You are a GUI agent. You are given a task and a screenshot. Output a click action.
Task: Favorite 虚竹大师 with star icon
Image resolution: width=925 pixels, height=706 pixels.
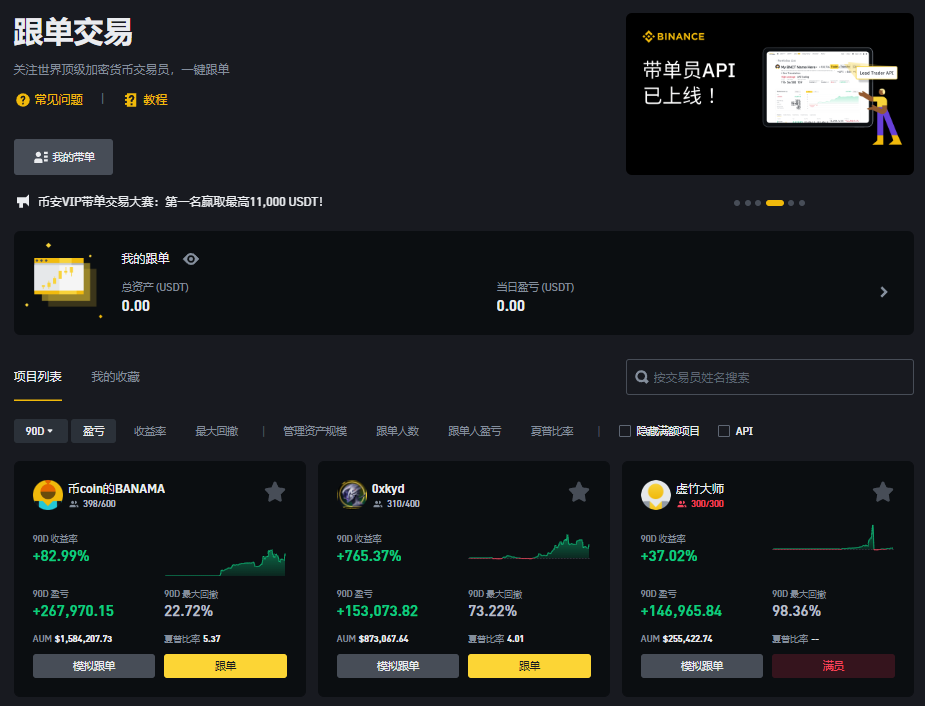coord(883,492)
